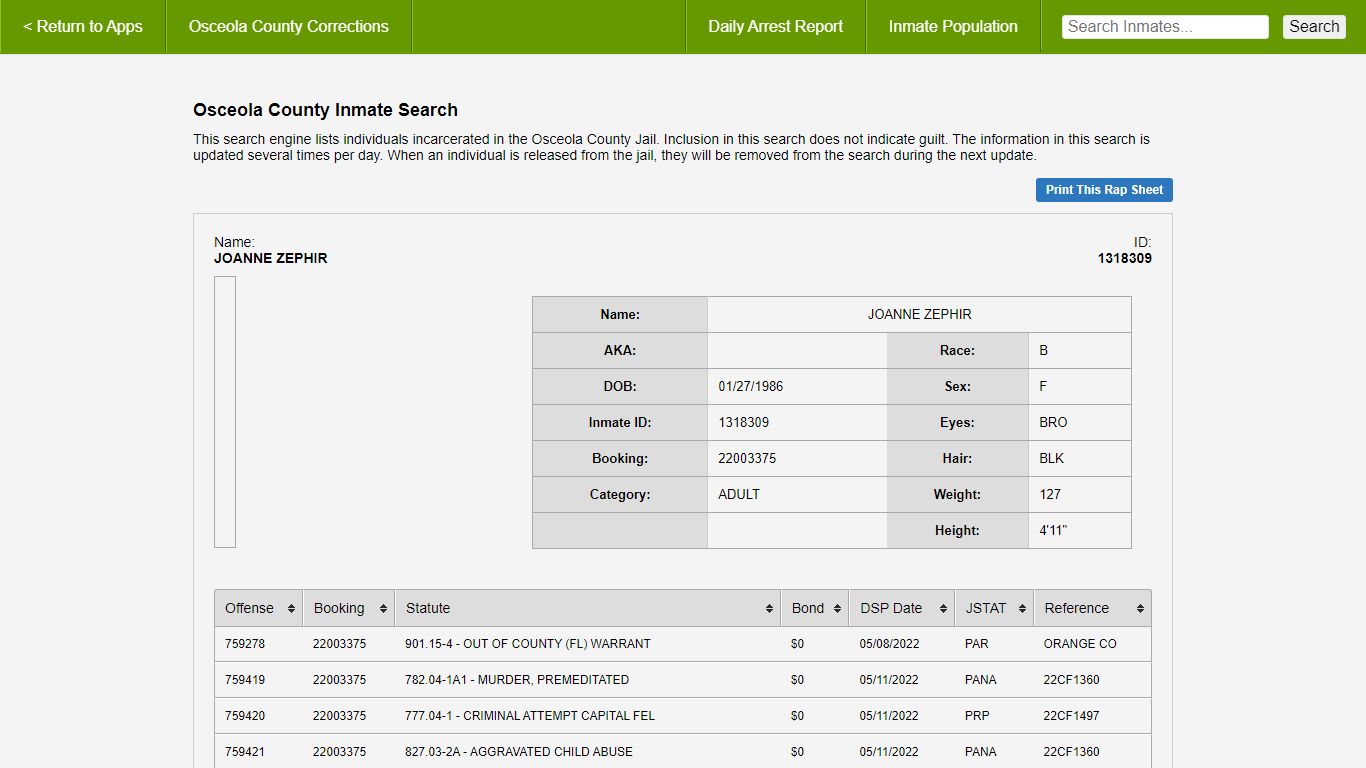Focus the Search Inmates text field
Viewport: 1366px width, 768px height.
[x=1164, y=27]
